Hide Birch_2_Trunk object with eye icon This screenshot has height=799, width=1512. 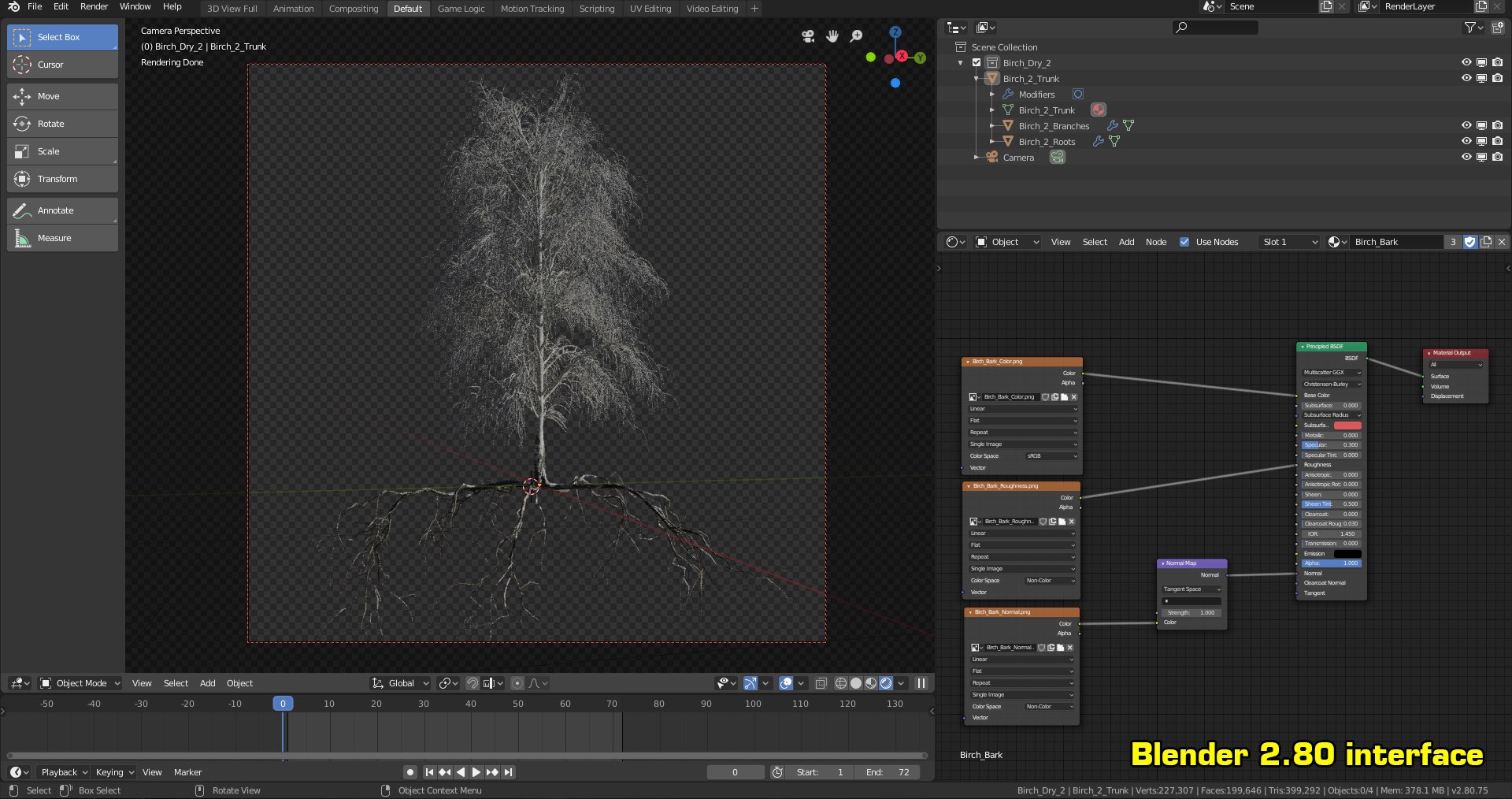pyautogui.click(x=1466, y=78)
